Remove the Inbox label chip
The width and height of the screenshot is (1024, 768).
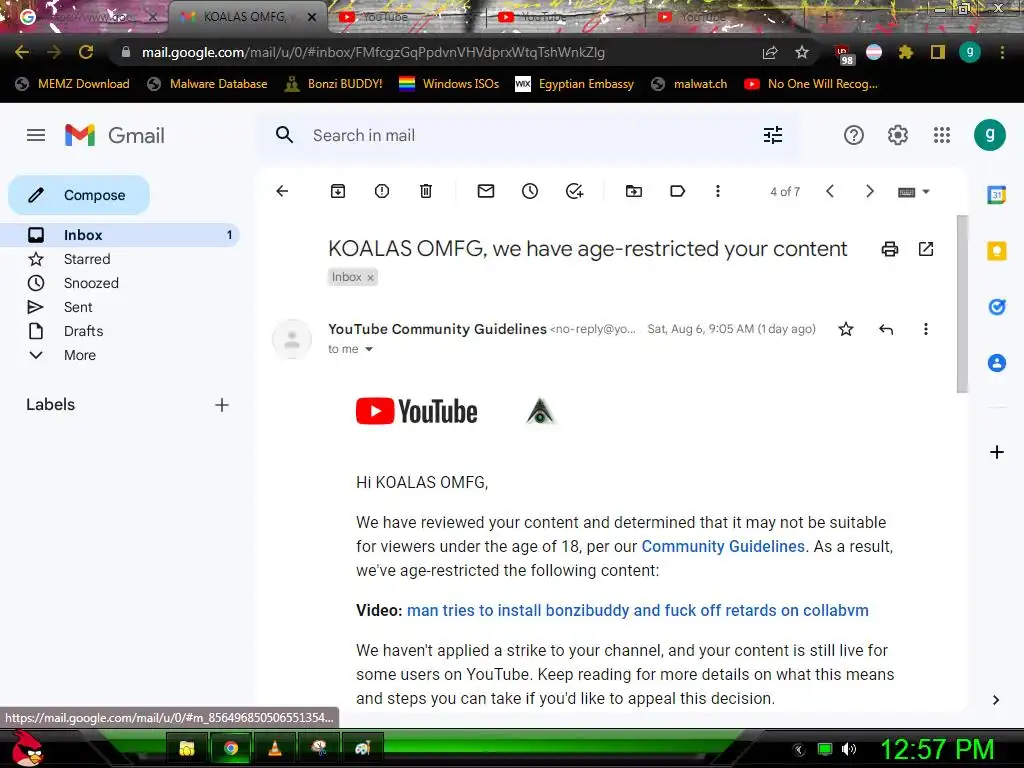click(370, 278)
